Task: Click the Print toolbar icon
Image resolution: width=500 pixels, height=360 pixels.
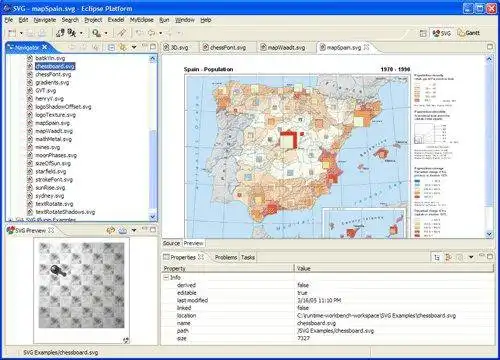Action: [42, 33]
